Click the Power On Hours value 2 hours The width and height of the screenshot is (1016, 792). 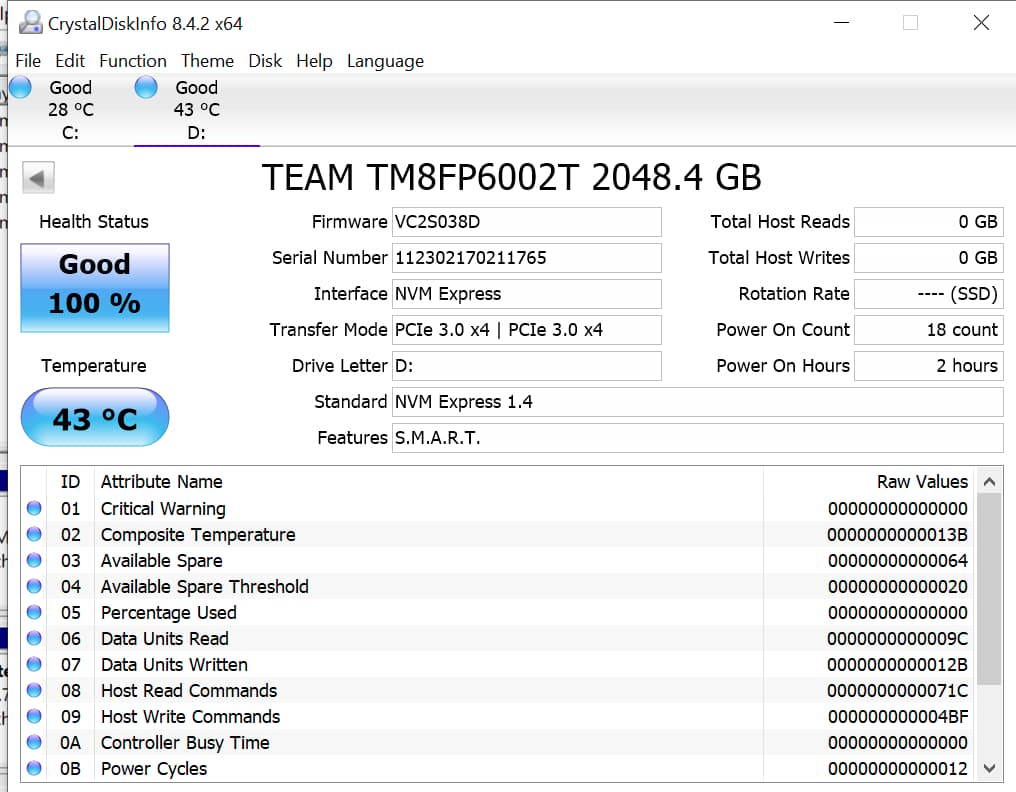coord(929,366)
